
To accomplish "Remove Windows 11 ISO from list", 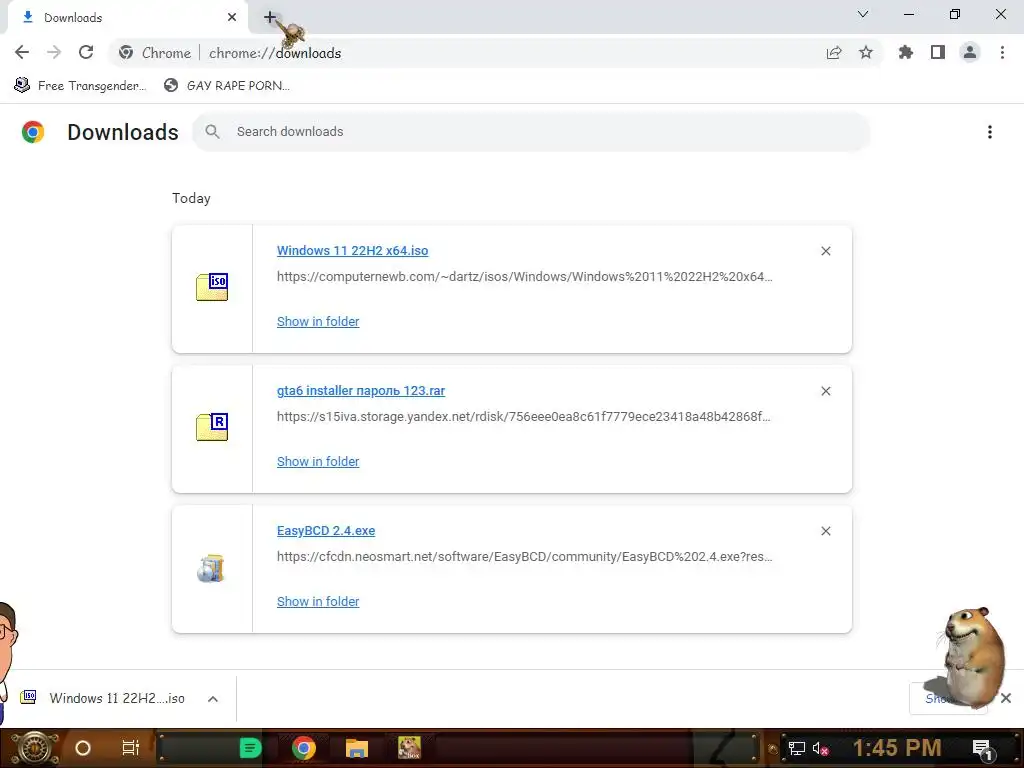I will pos(825,251).
